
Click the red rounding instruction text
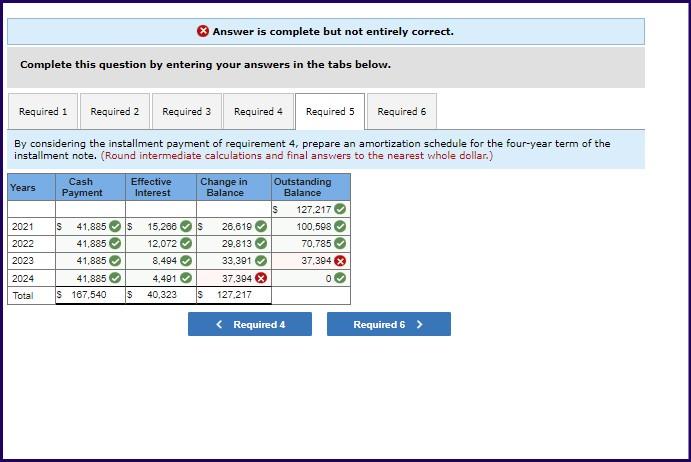pyautogui.click(x=297, y=156)
